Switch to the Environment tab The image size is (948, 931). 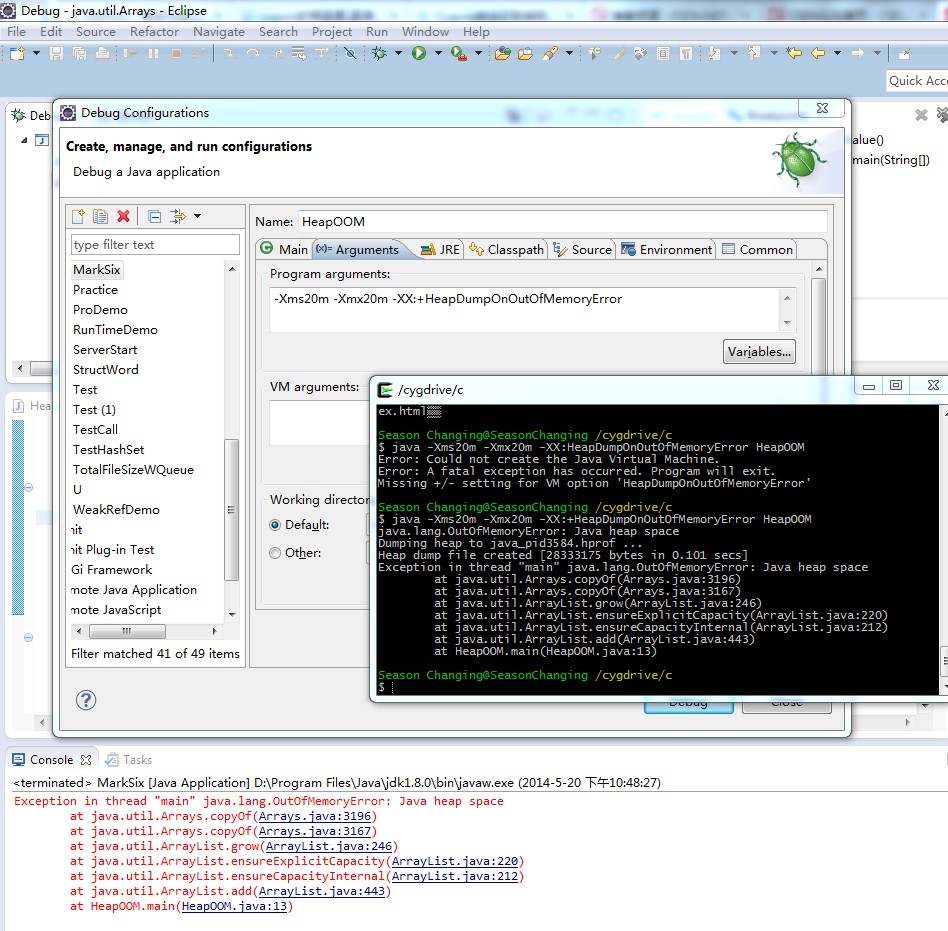666,249
